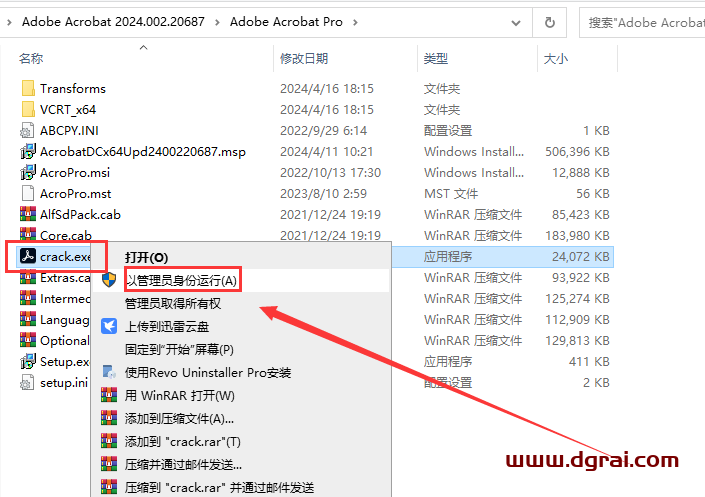Choose 打开(O) from the context menu
This screenshot has height=497, width=705.
pos(147,258)
